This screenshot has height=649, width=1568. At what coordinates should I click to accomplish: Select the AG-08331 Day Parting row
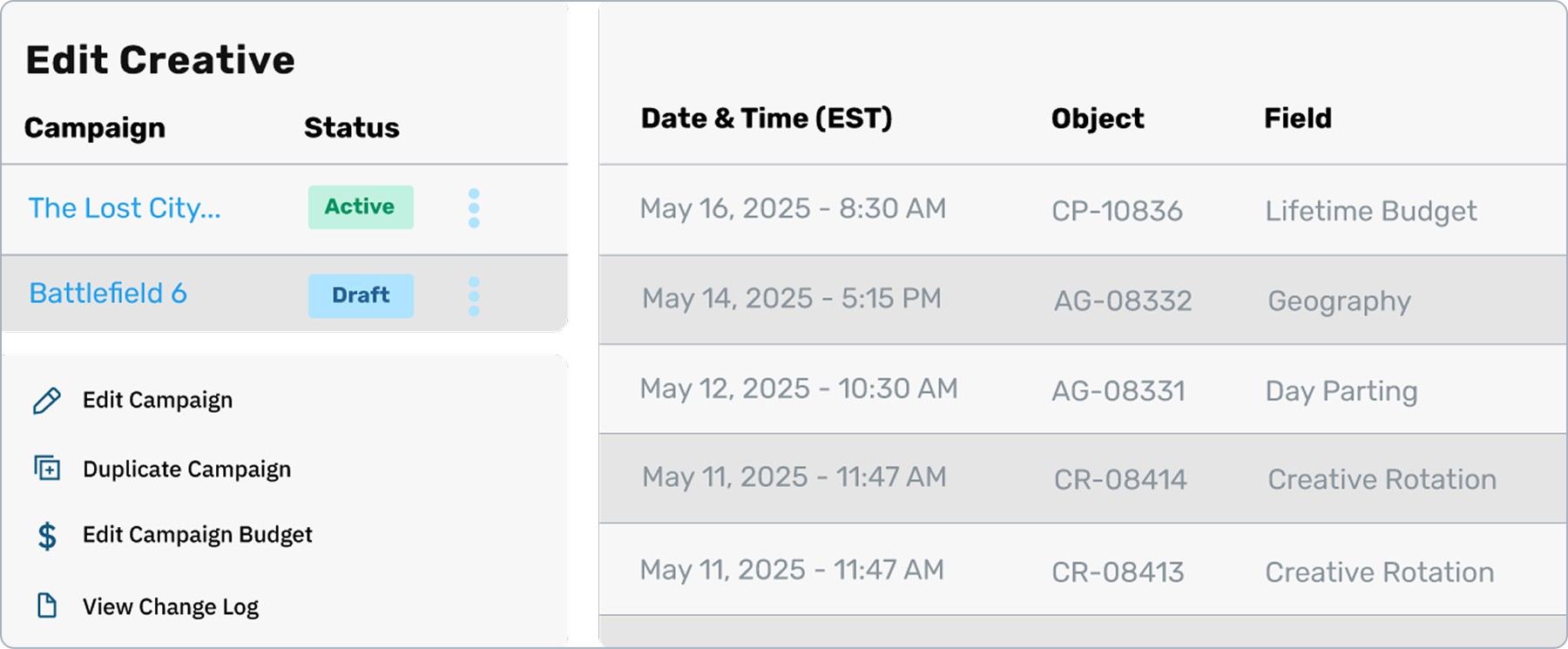(1080, 389)
